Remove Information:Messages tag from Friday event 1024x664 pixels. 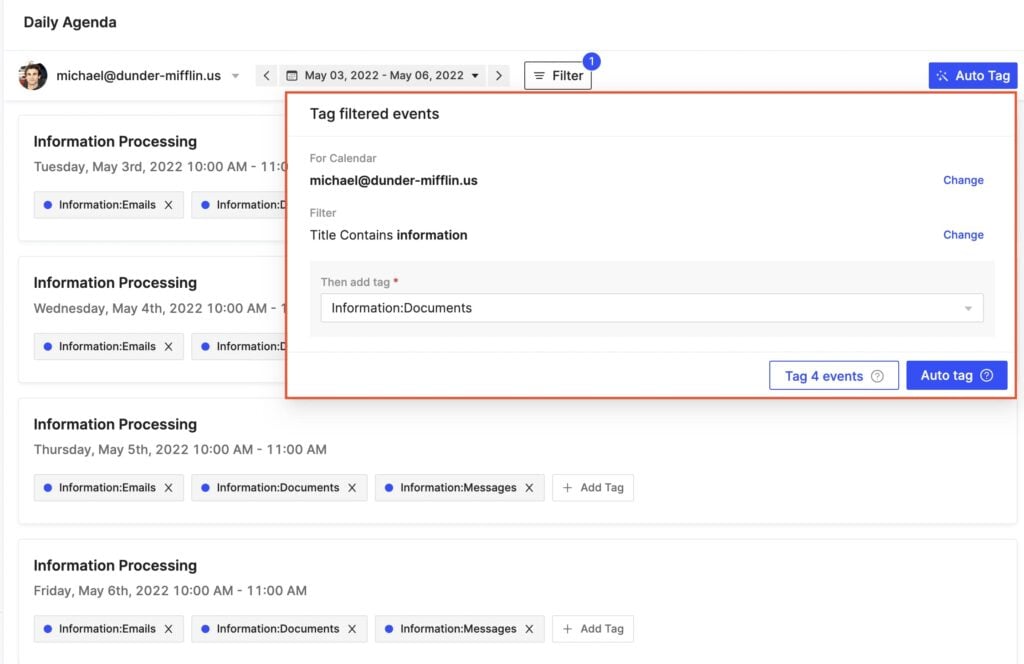click(x=529, y=629)
